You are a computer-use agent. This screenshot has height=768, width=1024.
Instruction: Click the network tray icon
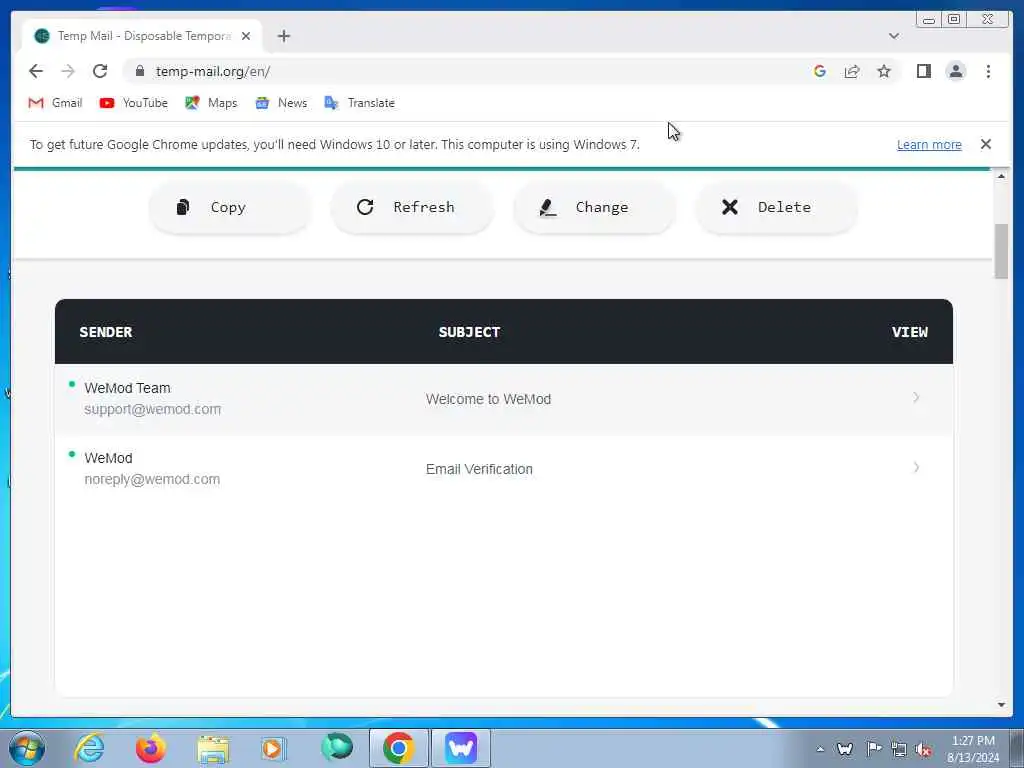click(899, 749)
